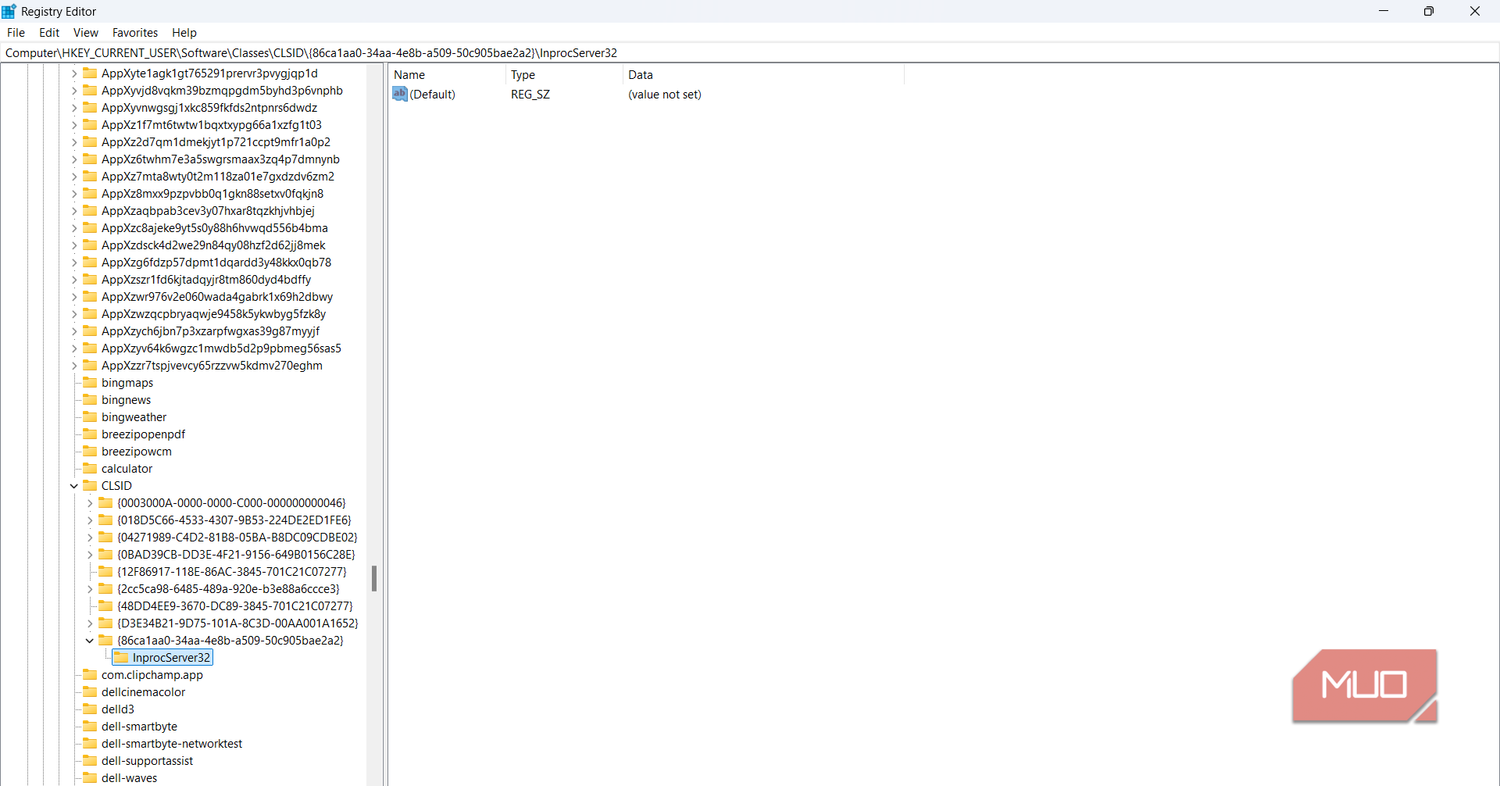Click the Registry Editor title bar icon
The width and height of the screenshot is (1500, 786).
(x=9, y=11)
